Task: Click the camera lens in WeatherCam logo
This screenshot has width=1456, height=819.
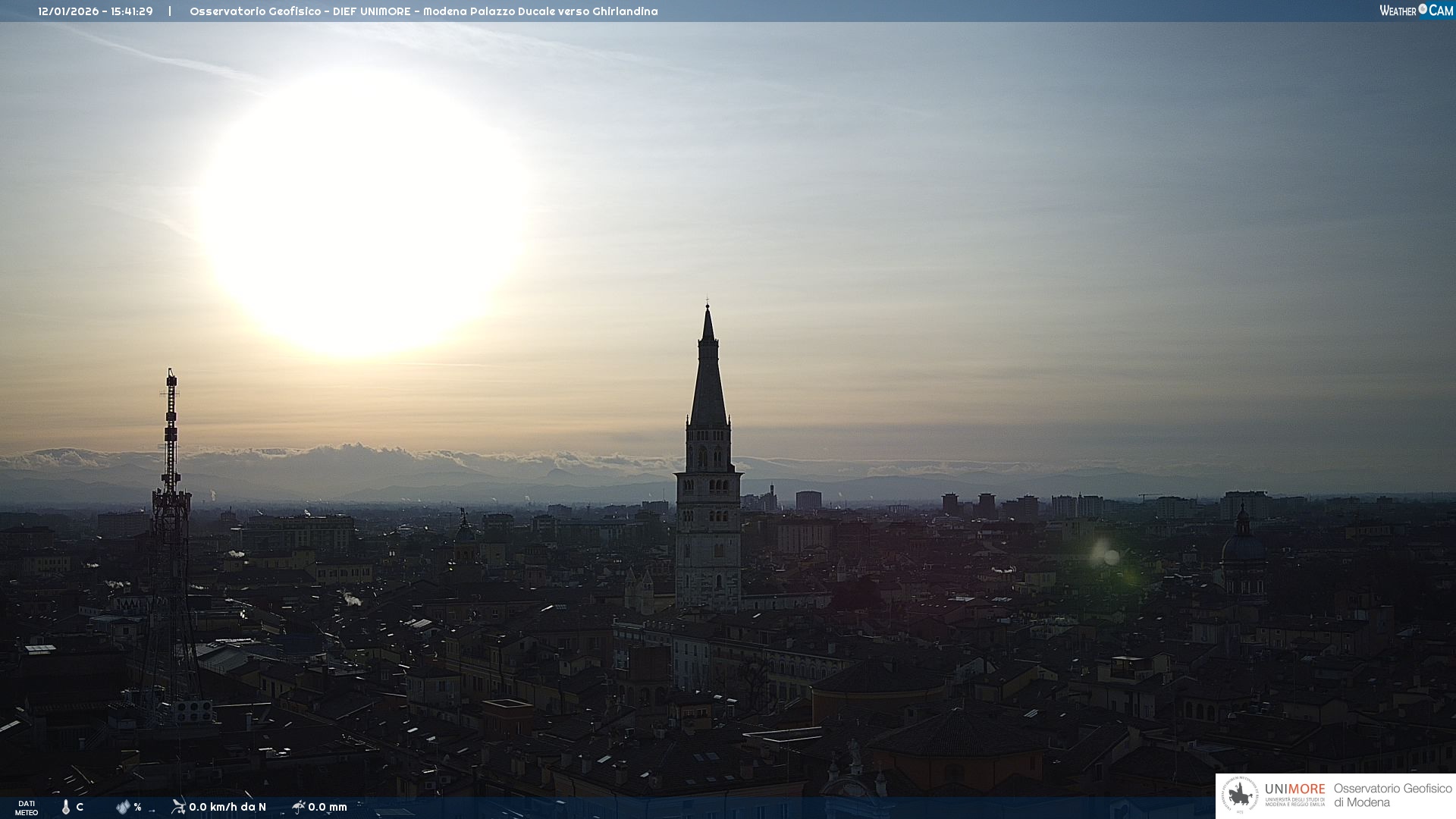Action: coord(1423,9)
